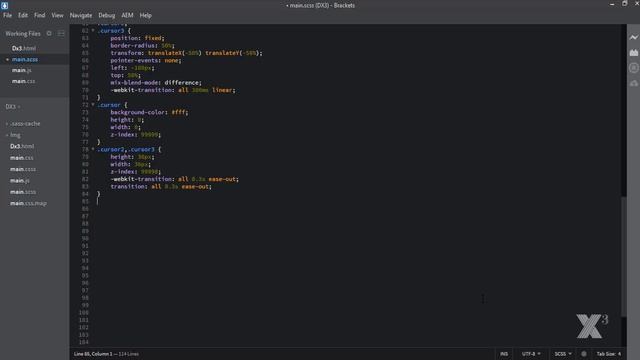640x360 pixels.
Task: Open Live Preview lightning bolt icon
Action: [x=633, y=37]
